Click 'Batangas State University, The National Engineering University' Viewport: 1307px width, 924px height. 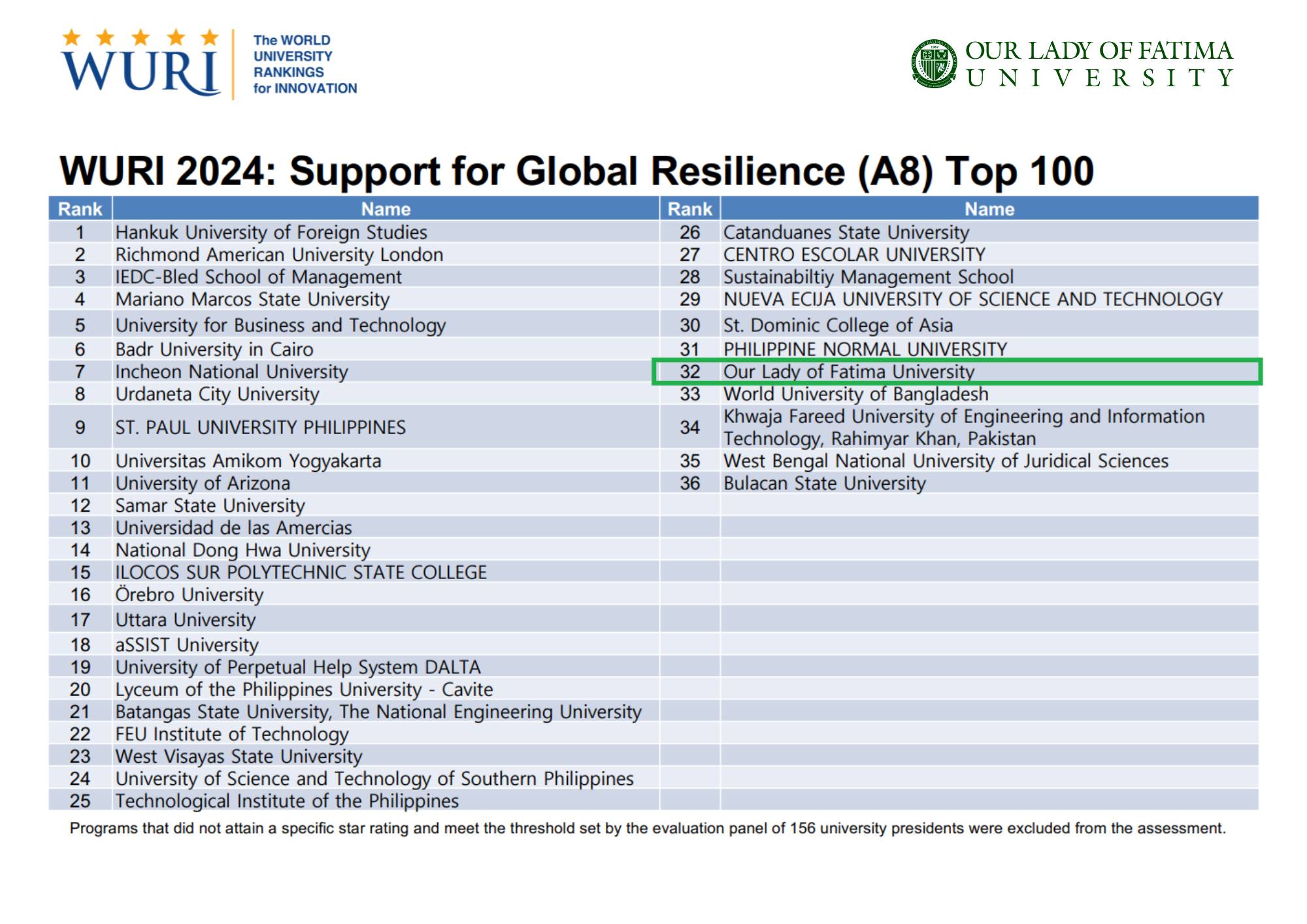pyautogui.click(x=378, y=711)
